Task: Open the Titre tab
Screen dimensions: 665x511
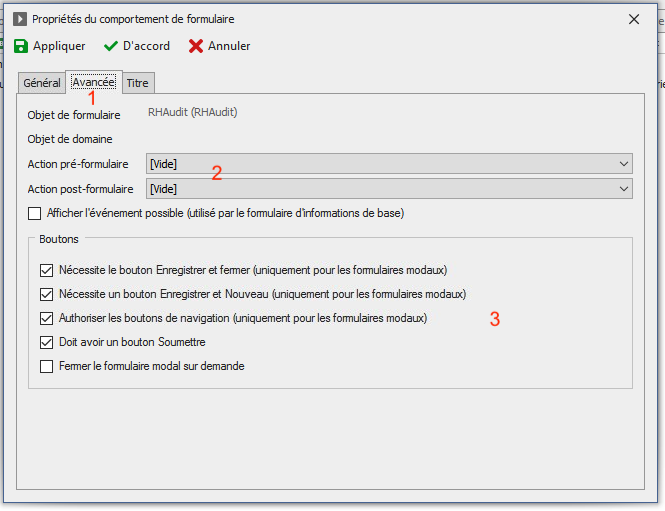Action: (x=137, y=83)
